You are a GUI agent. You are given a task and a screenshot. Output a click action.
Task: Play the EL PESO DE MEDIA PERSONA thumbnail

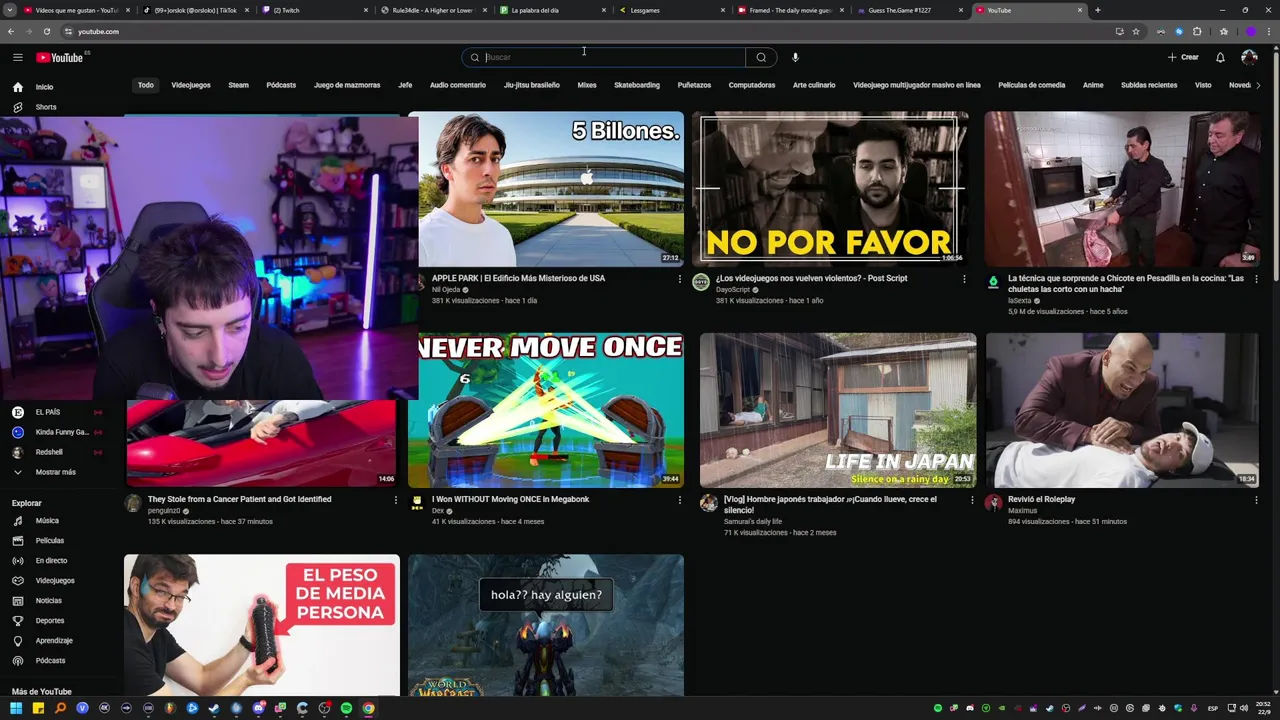(x=262, y=625)
